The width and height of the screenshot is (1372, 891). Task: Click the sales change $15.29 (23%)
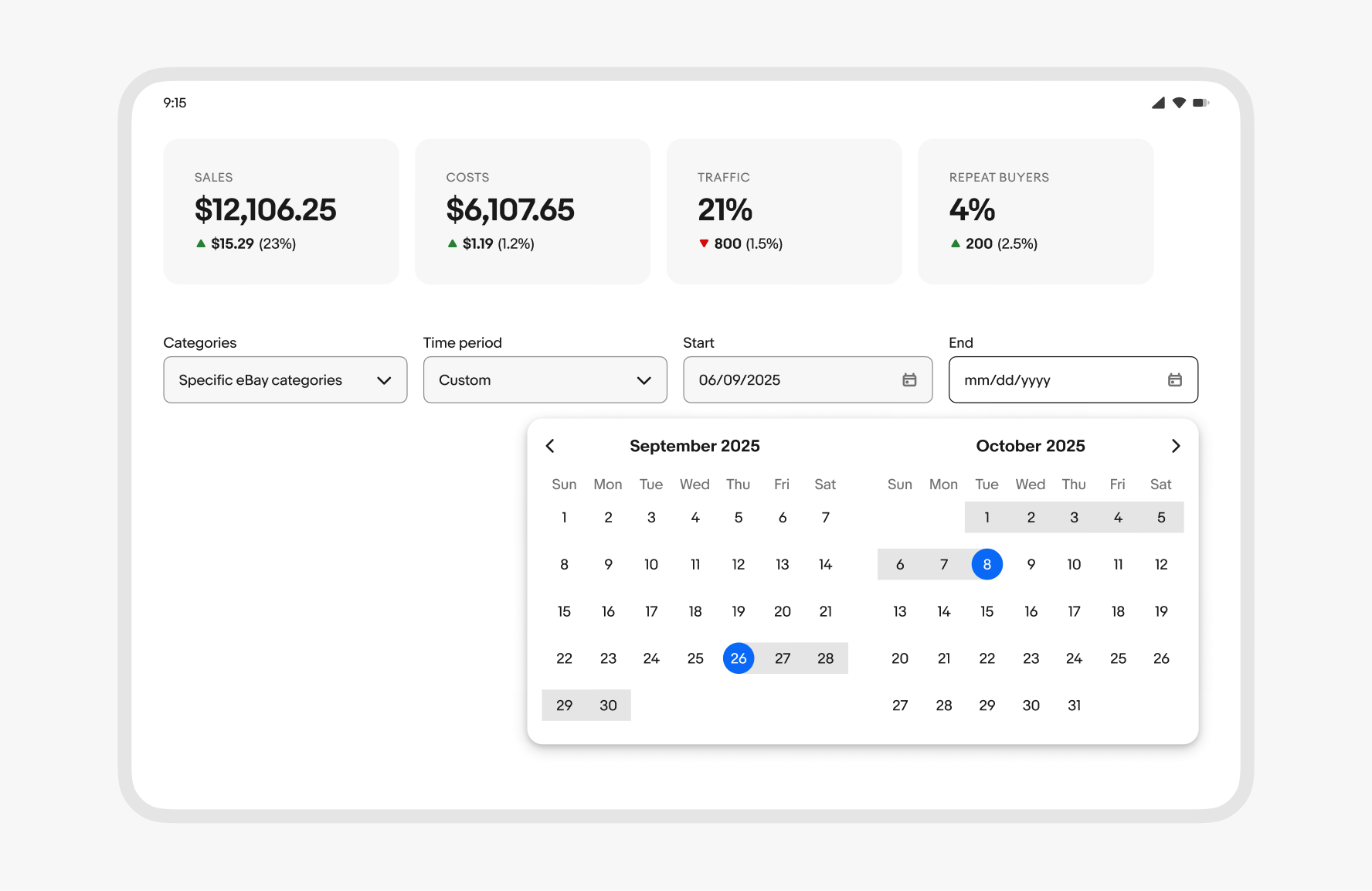tap(246, 243)
